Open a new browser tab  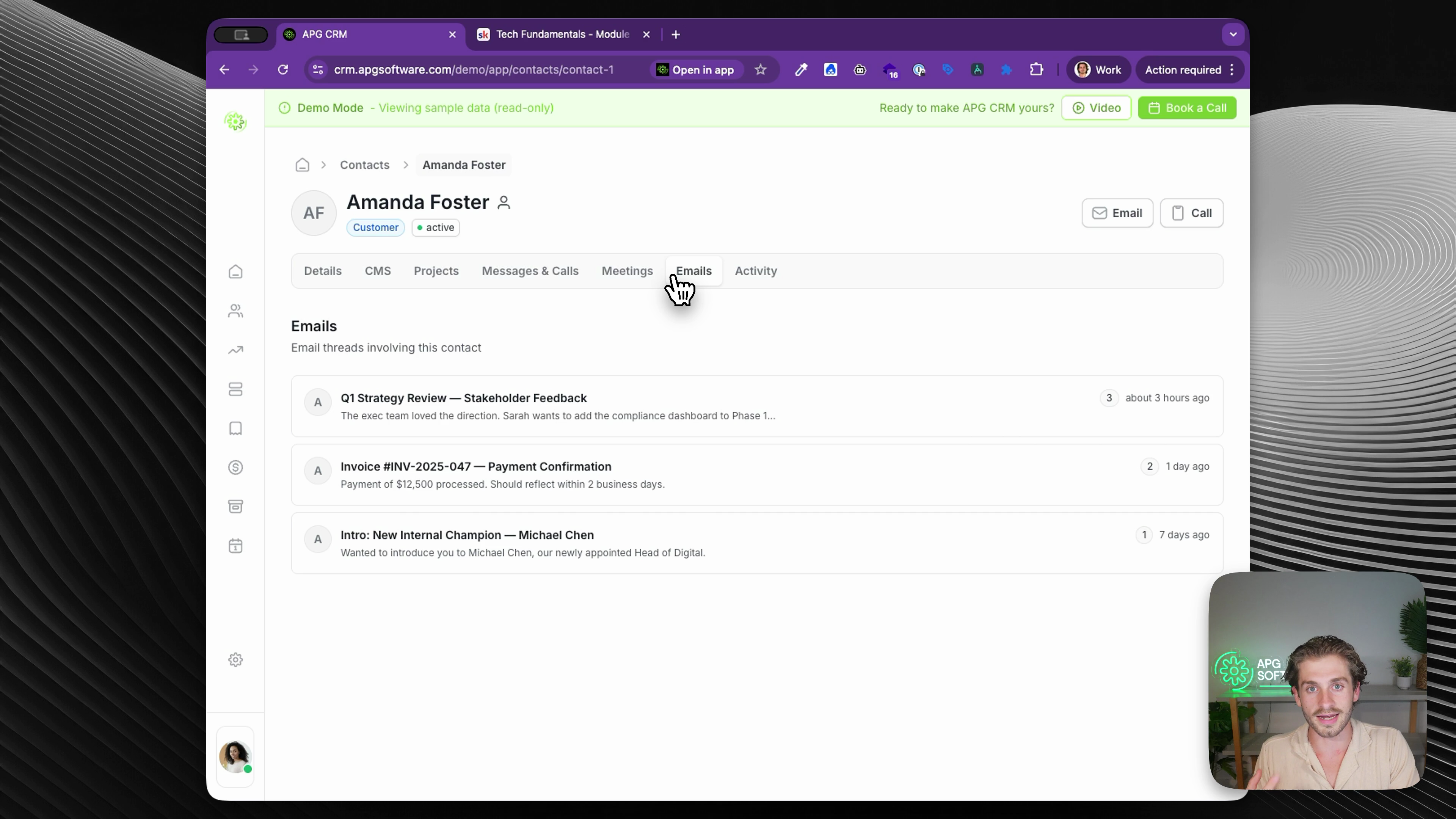[x=675, y=35]
